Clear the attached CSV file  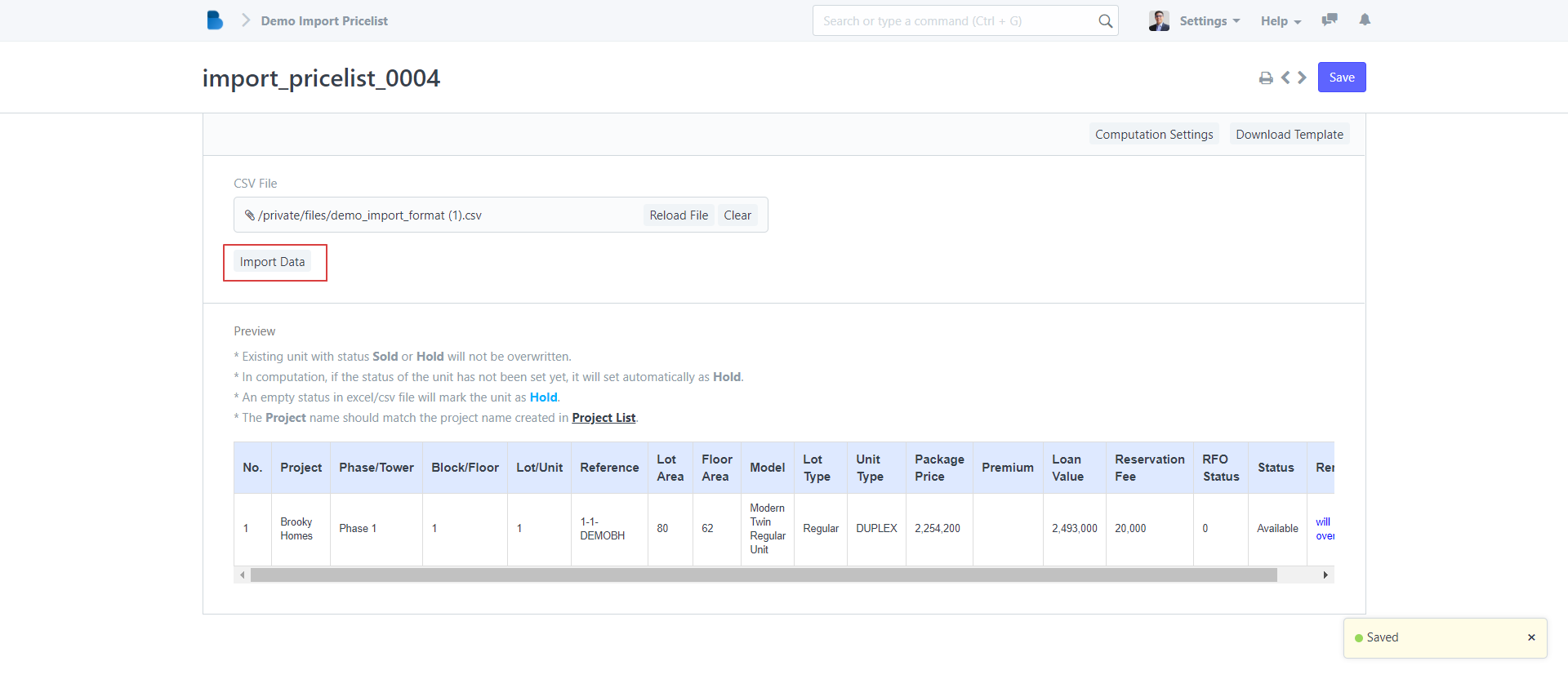pyautogui.click(x=737, y=215)
